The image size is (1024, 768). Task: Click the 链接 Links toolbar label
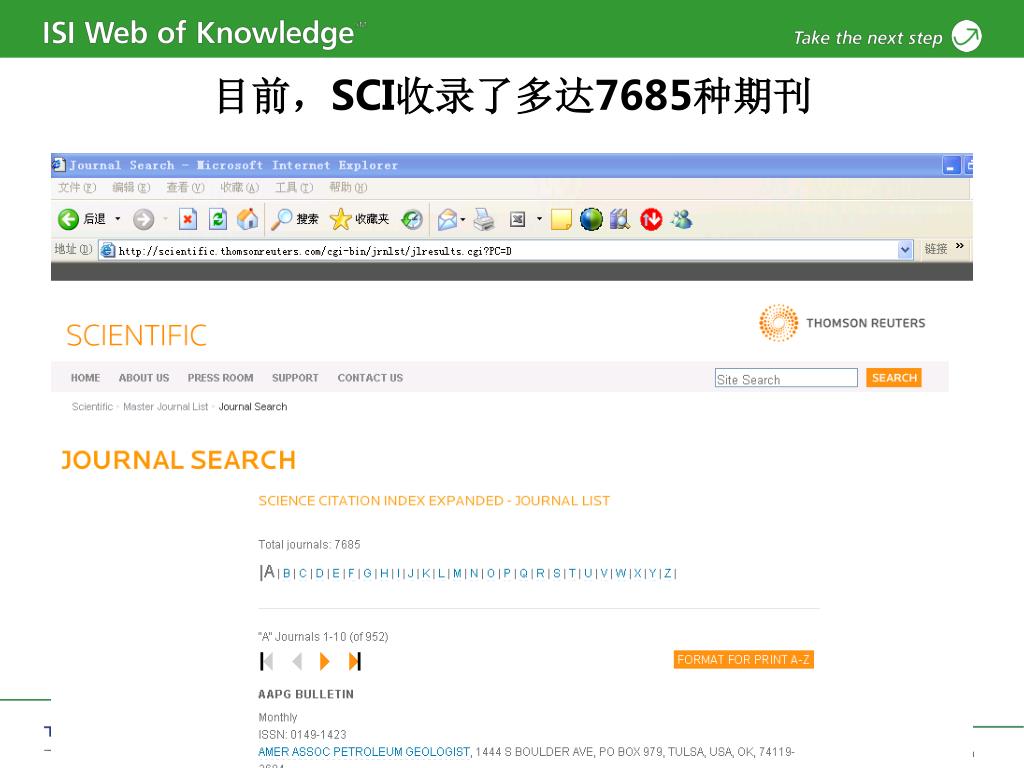[936, 249]
